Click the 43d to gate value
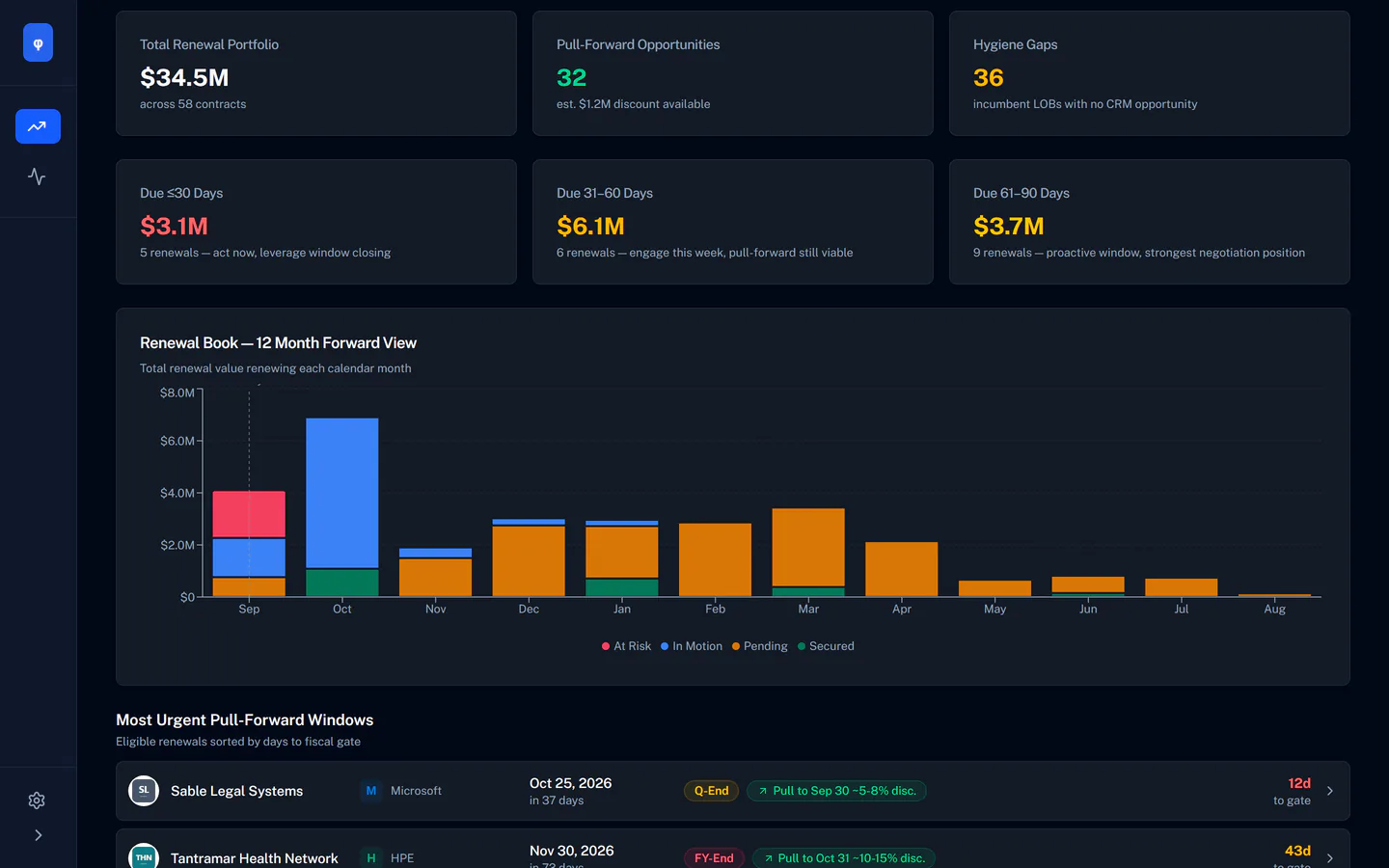 pyautogui.click(x=1297, y=851)
